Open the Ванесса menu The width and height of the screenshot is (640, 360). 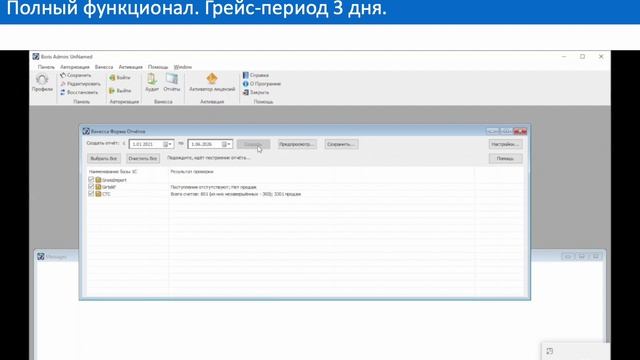[x=104, y=67]
